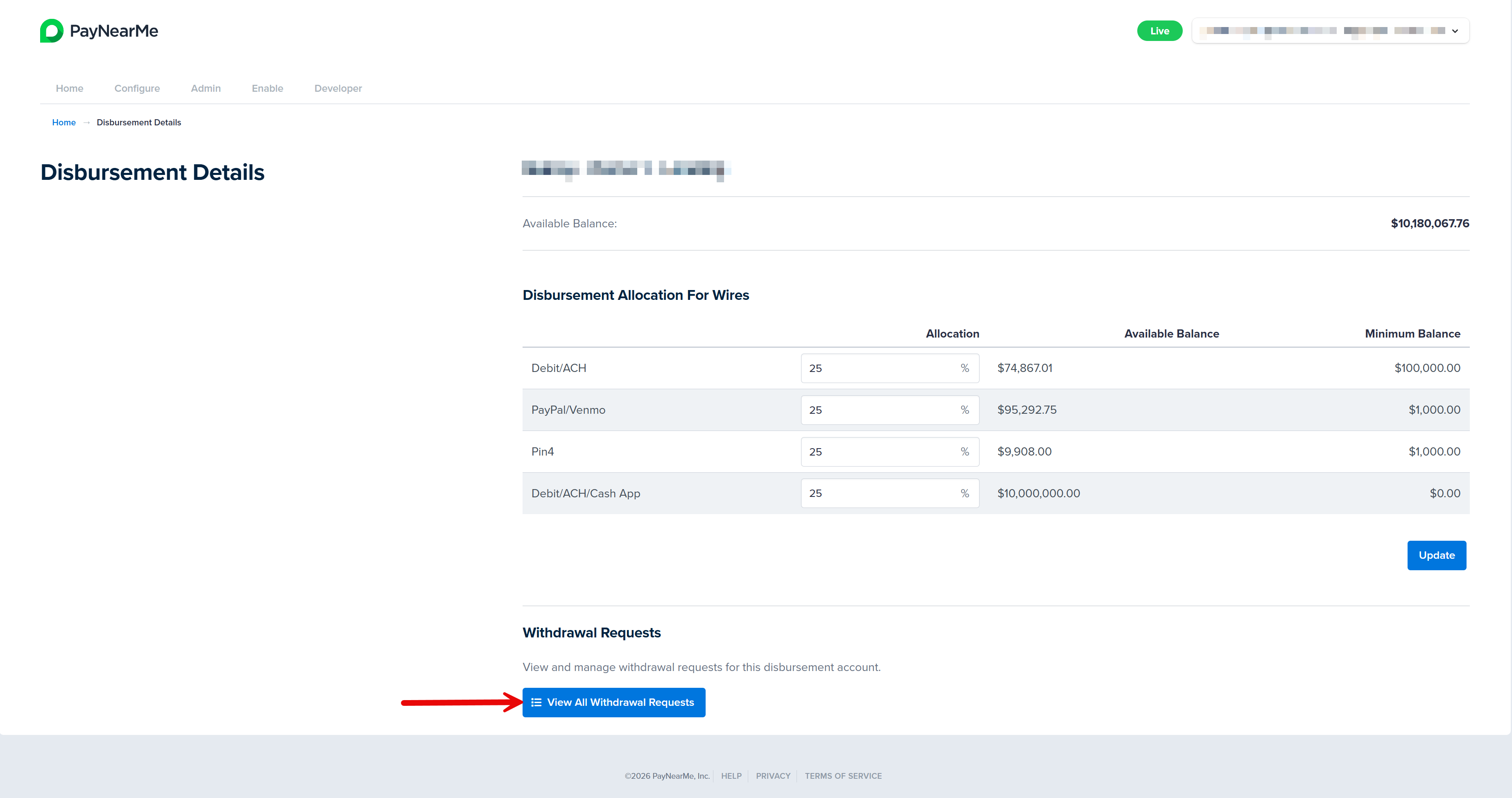Screen dimensions: 1512x798
Task: Open the account selector dropdown
Action: pos(1330,31)
